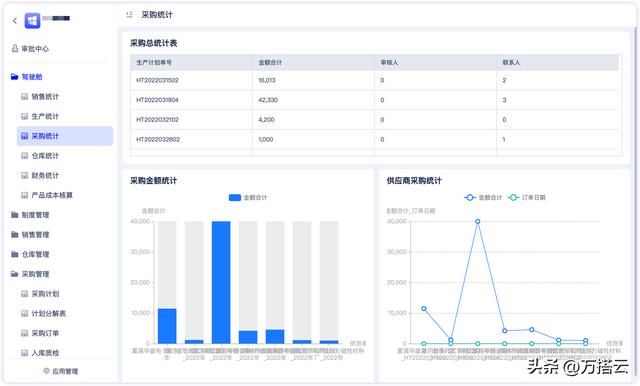Click the first blue bar in 采购金额统计
This screenshot has height=386, width=640.
(167, 326)
